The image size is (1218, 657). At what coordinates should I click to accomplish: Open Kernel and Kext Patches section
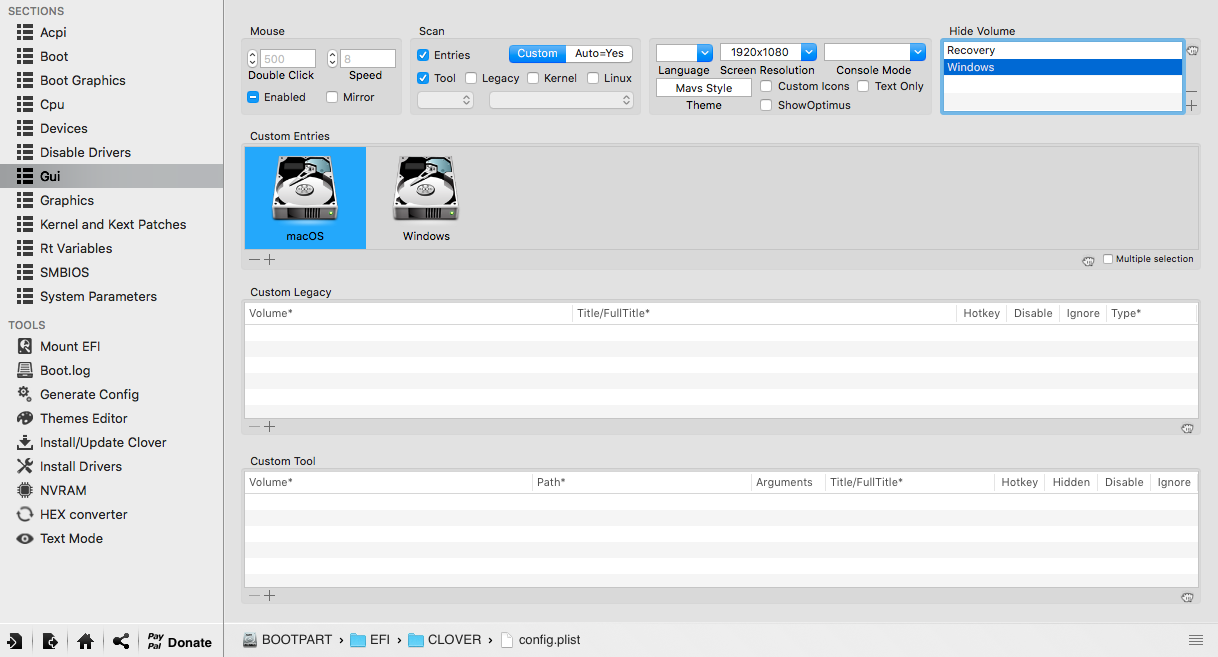(x=113, y=224)
